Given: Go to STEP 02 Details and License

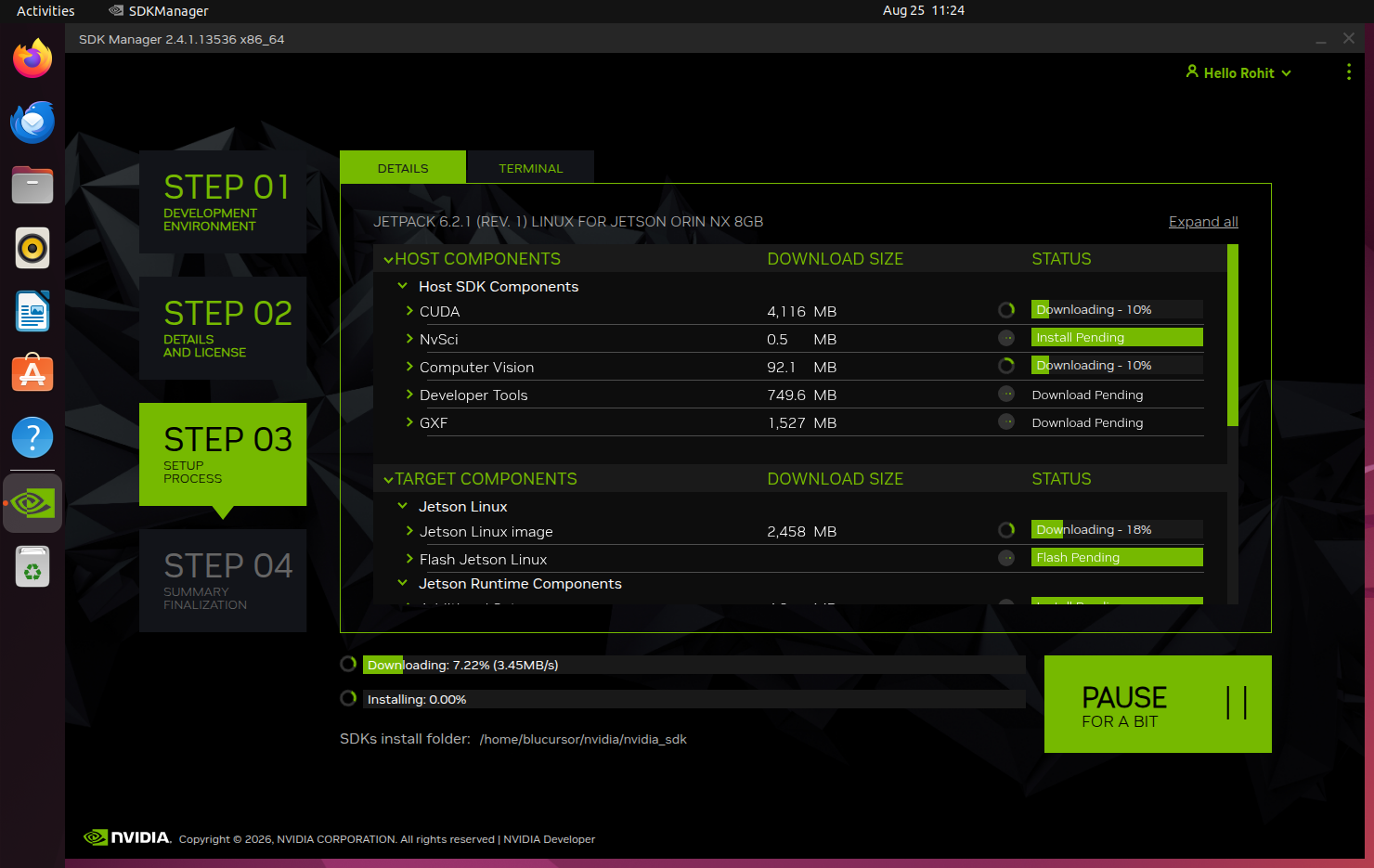Looking at the screenshot, I should click(x=223, y=328).
